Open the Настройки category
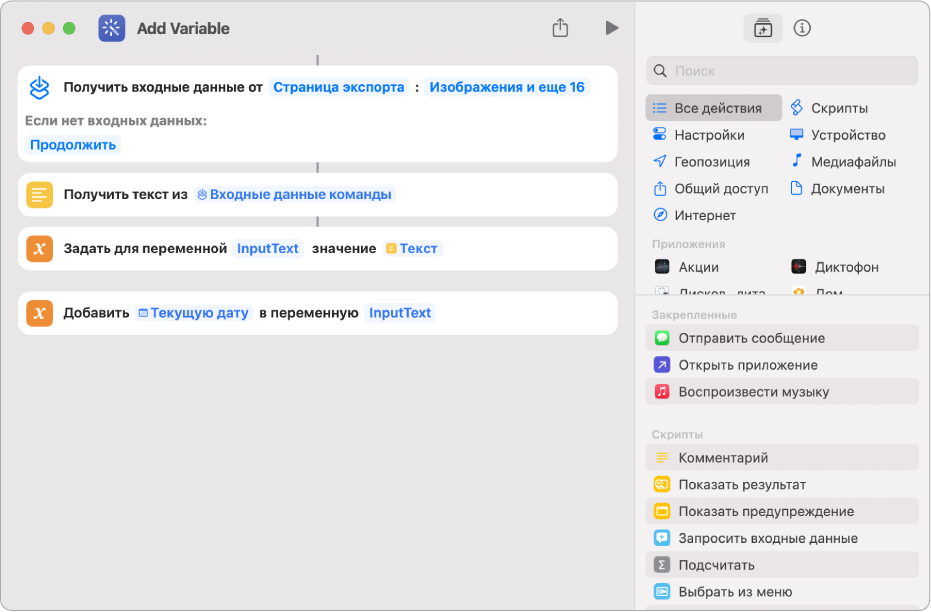Image resolution: width=931 pixels, height=612 pixels. pyautogui.click(x=698, y=135)
